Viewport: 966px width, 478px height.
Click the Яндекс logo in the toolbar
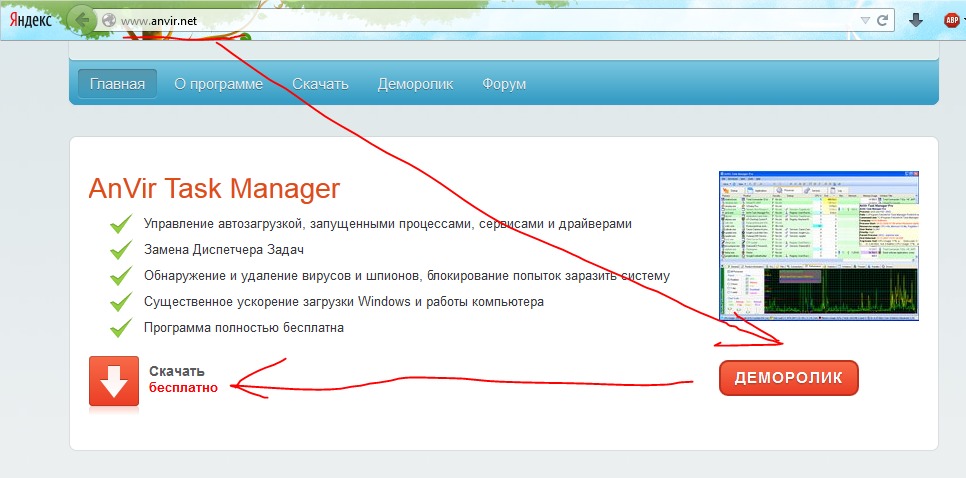[30, 20]
